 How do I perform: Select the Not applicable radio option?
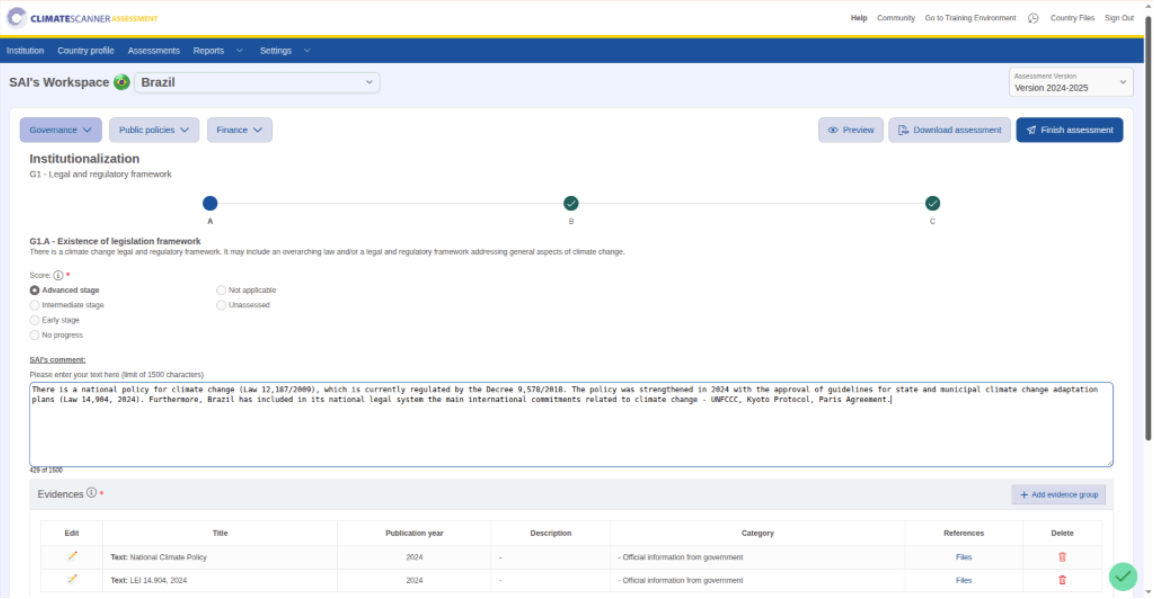click(222, 290)
